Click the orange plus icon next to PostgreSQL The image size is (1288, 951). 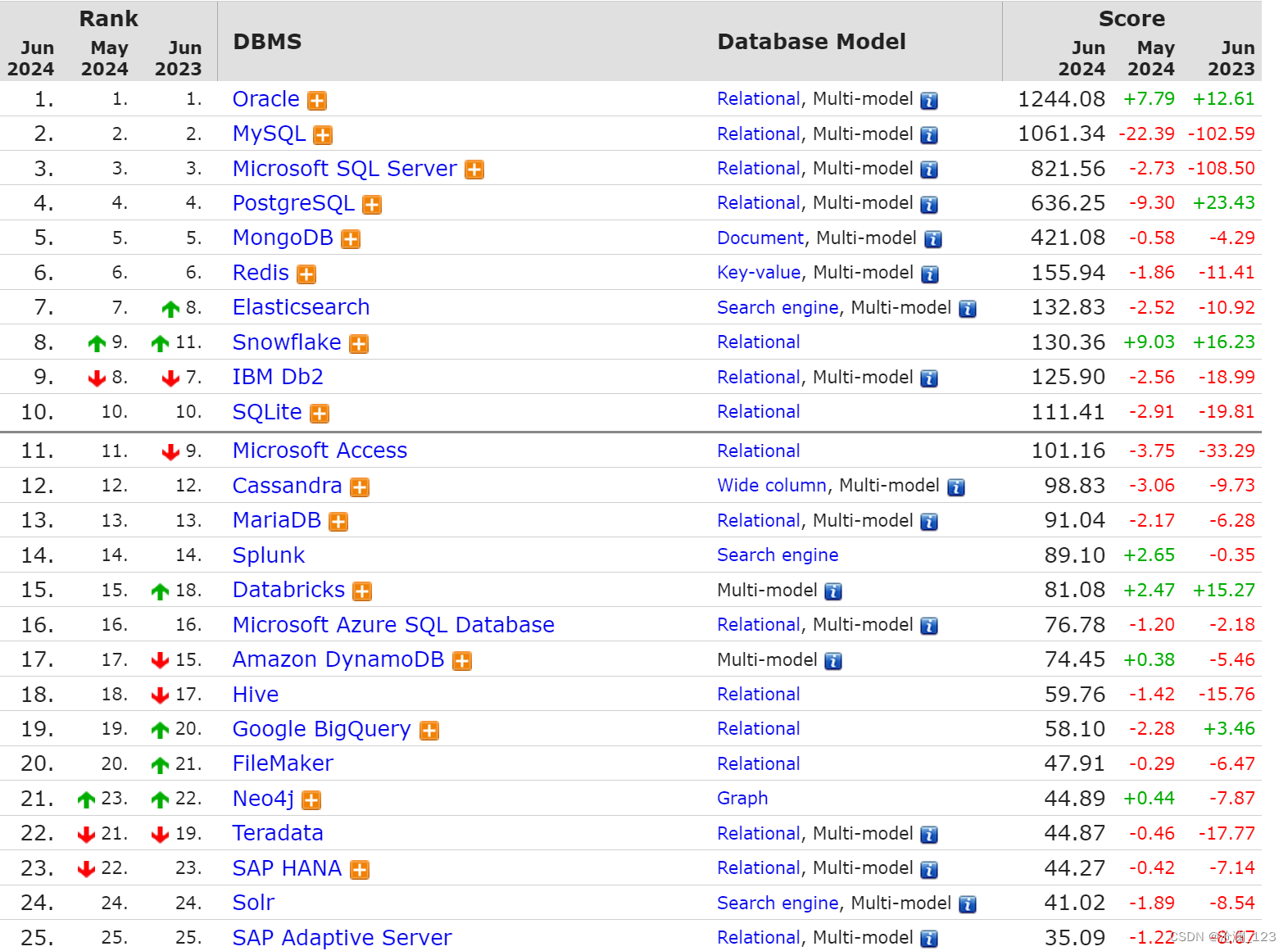[372, 205]
